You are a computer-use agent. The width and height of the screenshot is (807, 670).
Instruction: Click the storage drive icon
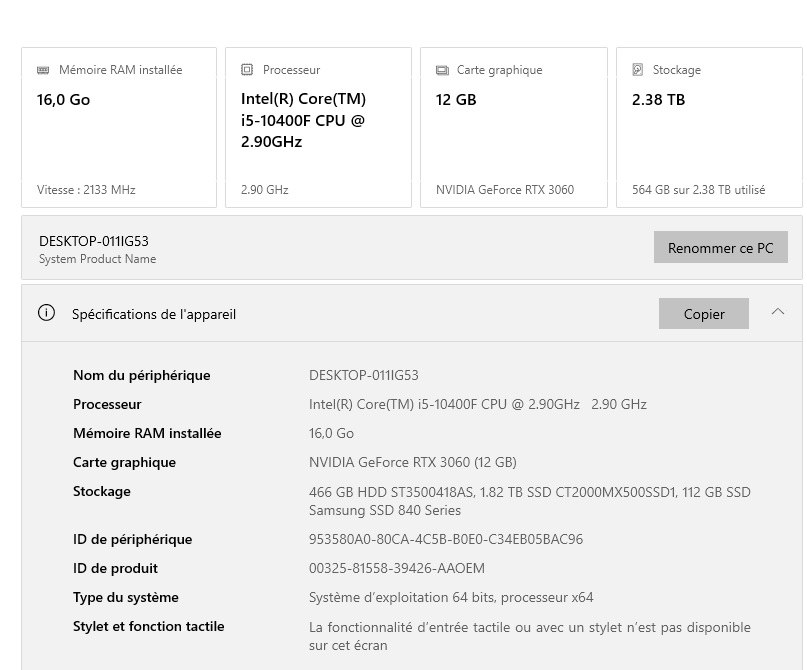pyautogui.click(x=638, y=70)
